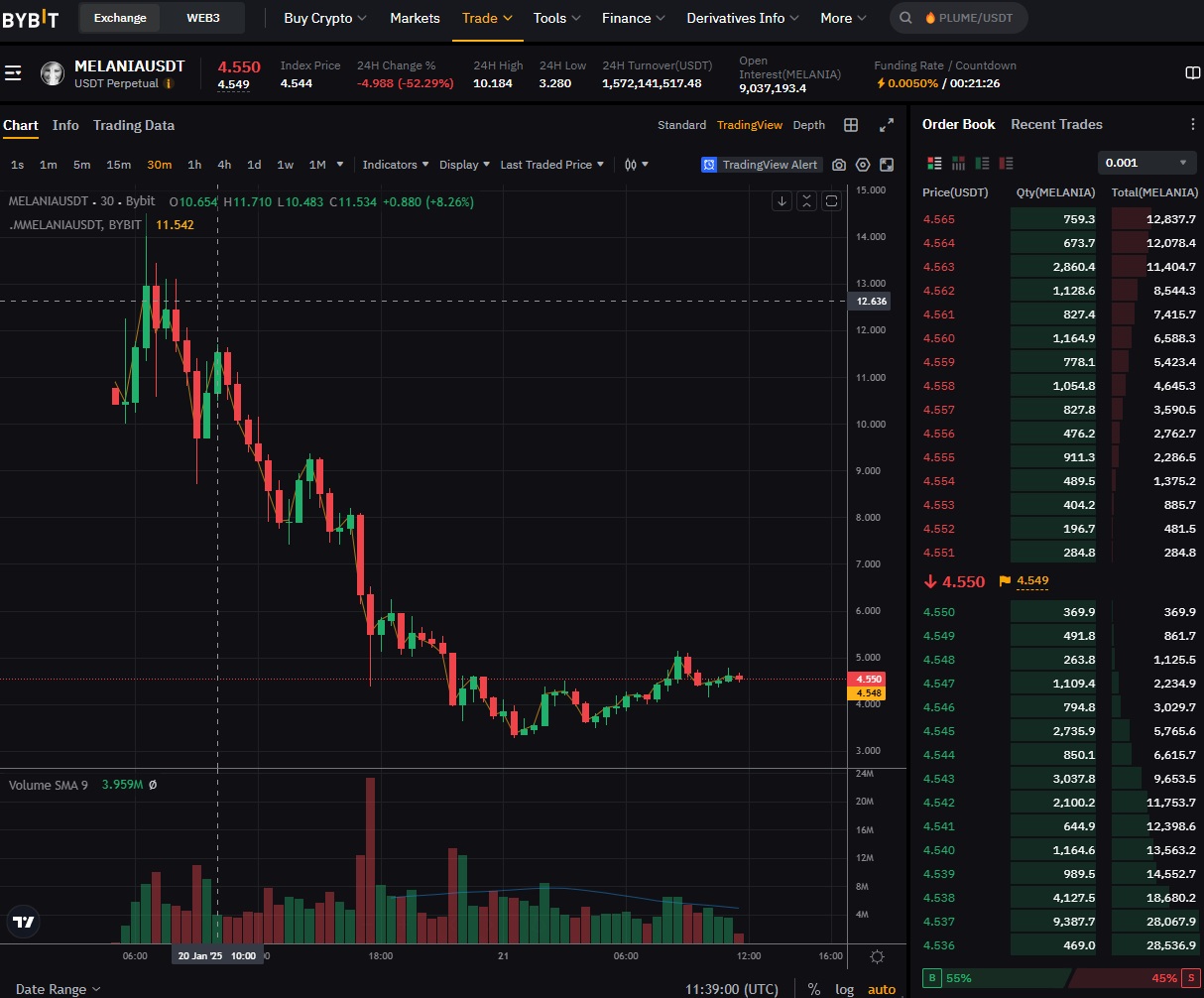Select the 30m timeframe
Screen dimensions: 1204x998
click(159, 165)
